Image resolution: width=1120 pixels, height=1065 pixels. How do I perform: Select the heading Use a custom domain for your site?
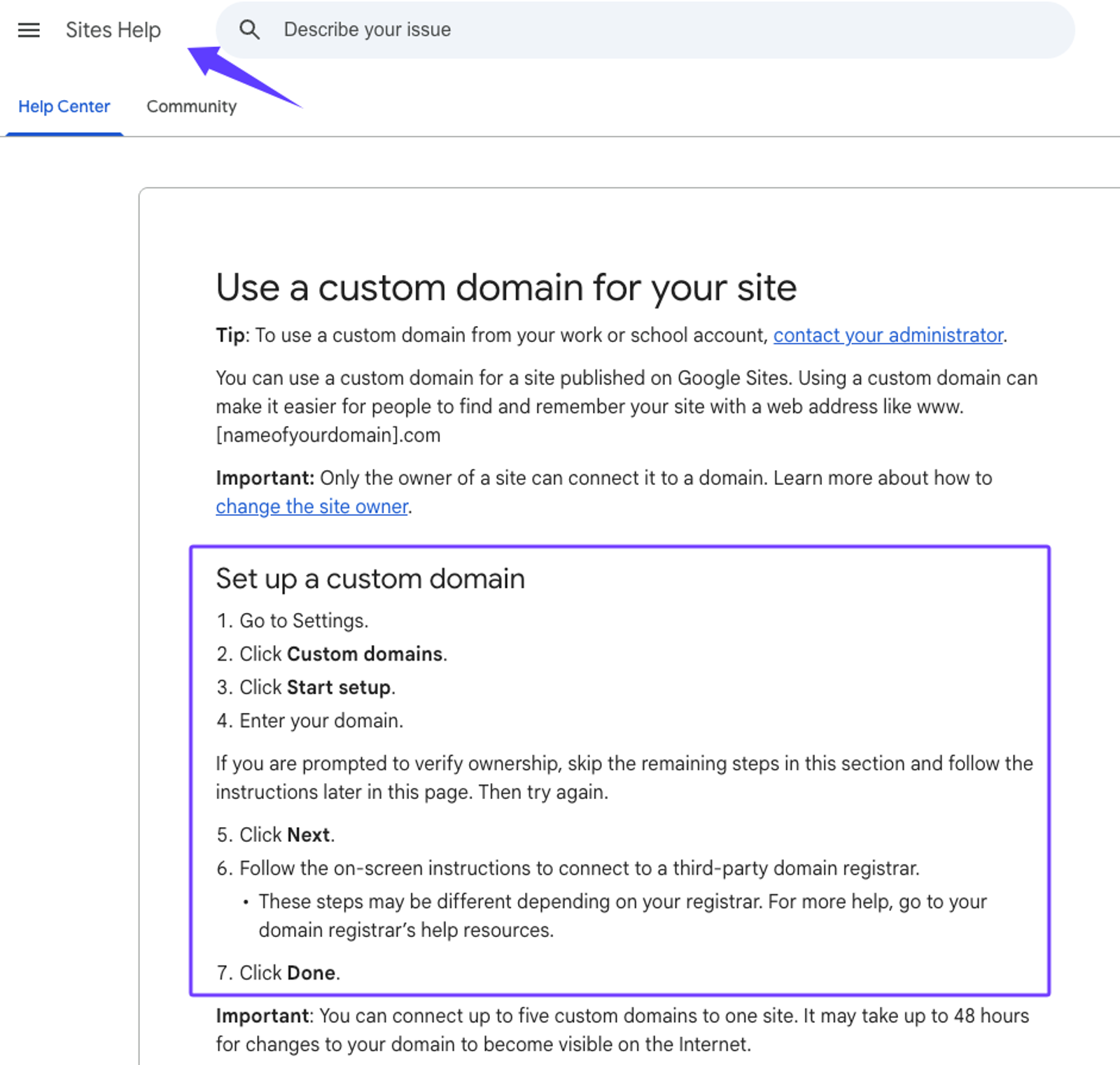click(x=506, y=288)
